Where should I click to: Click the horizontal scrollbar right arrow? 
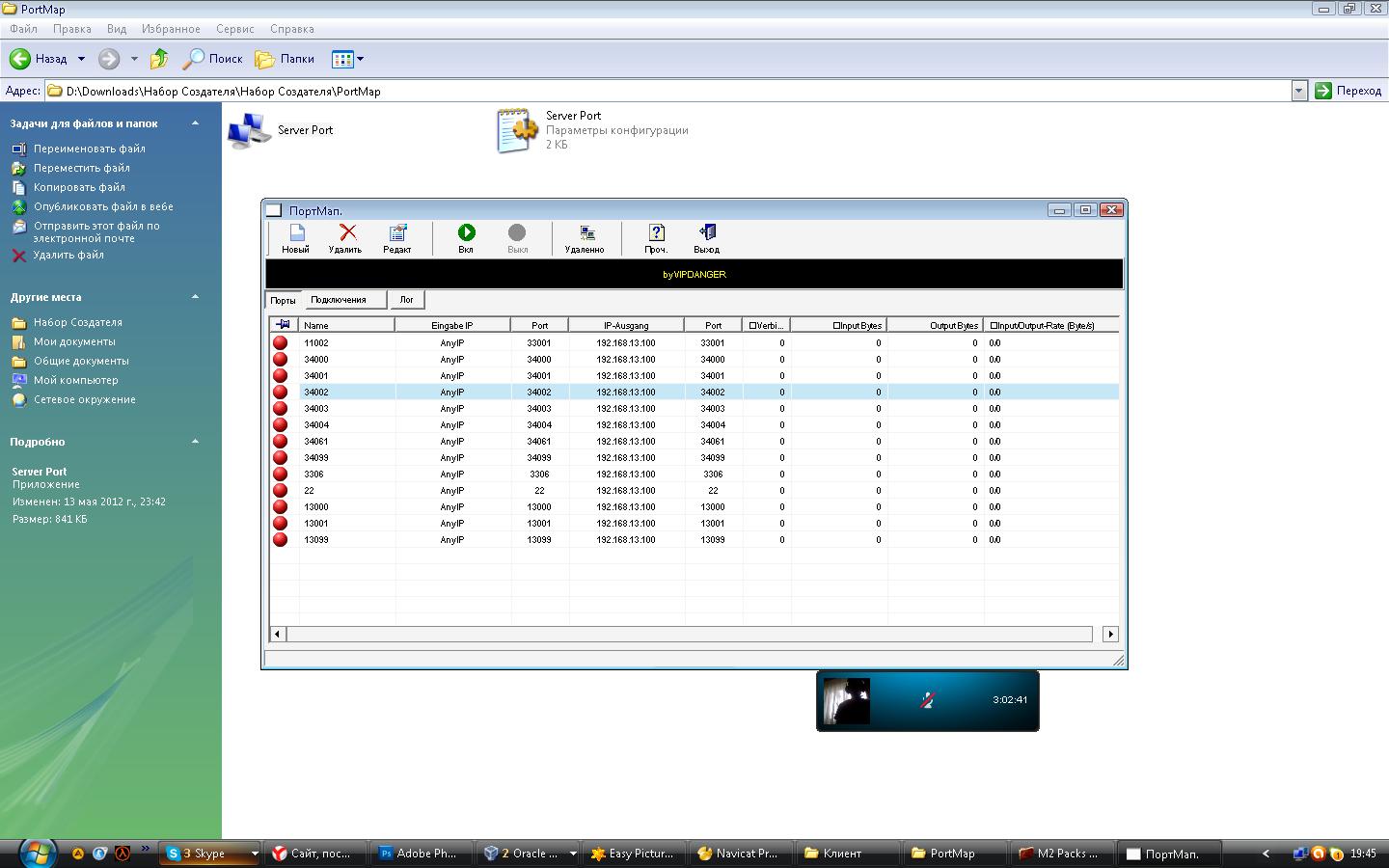[x=1110, y=634]
